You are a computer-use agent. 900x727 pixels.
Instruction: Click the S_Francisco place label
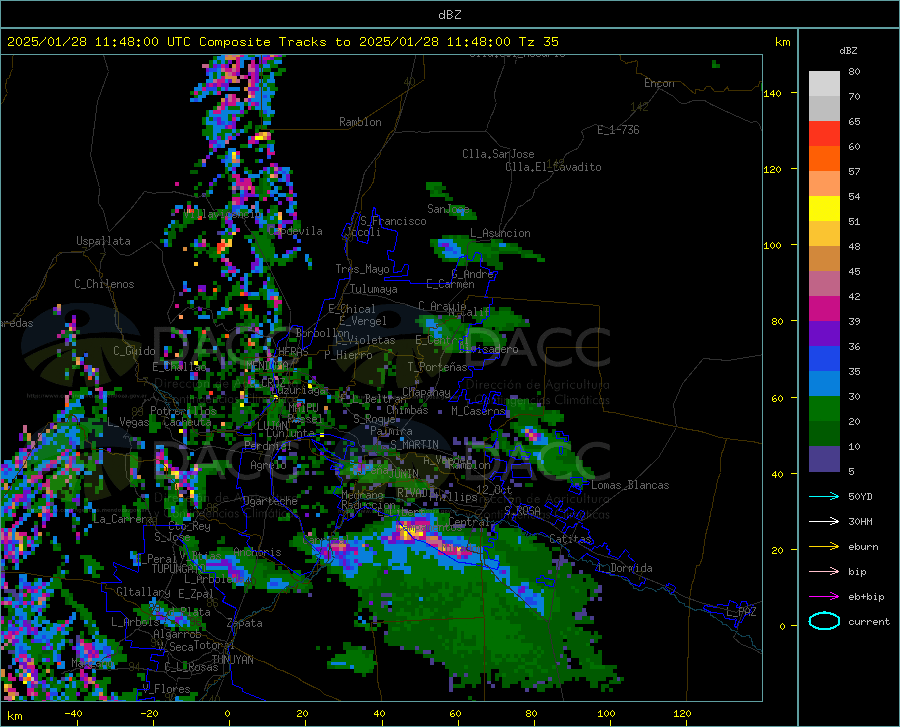click(393, 221)
